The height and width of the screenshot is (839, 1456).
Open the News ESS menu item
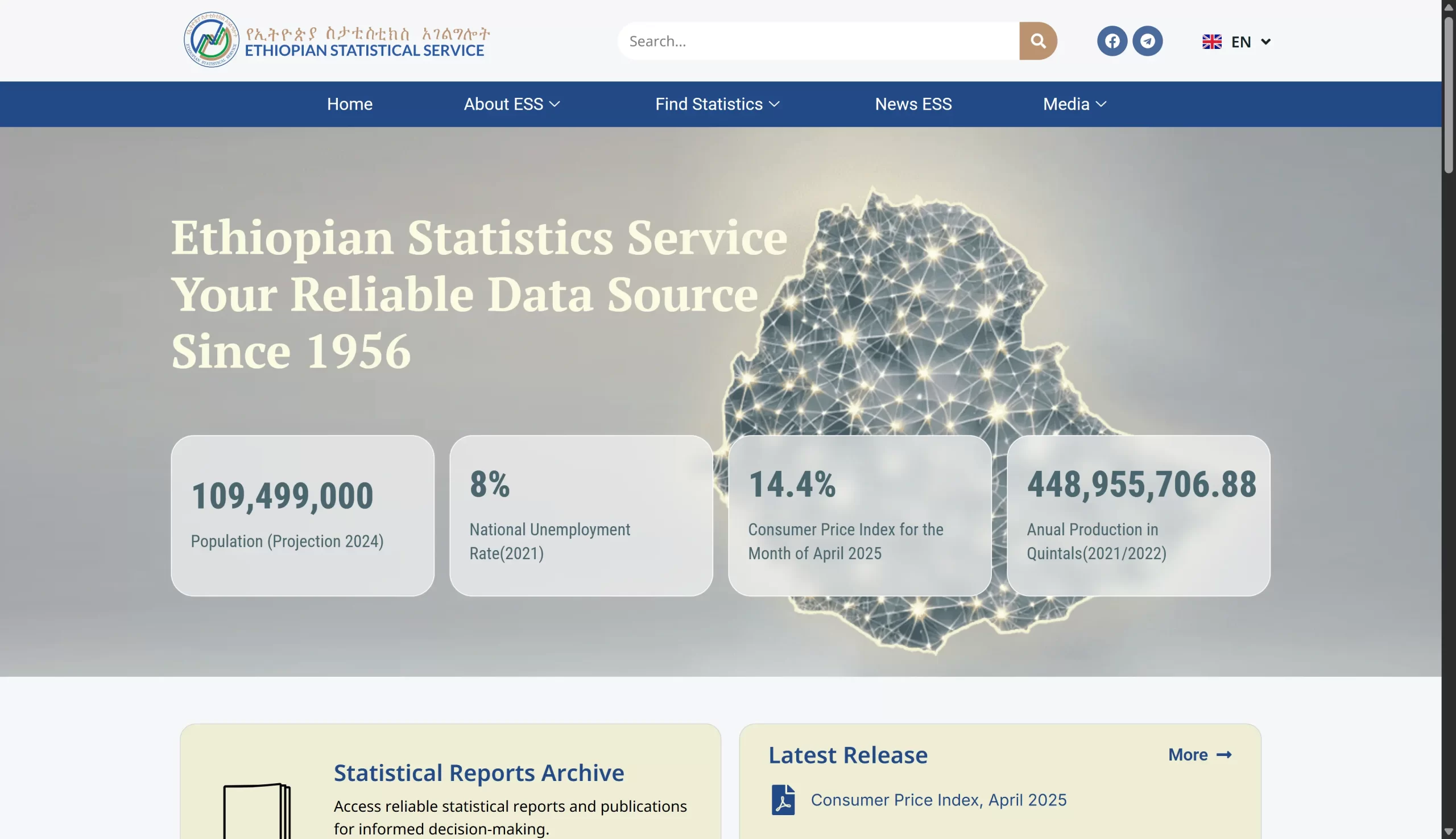coord(913,104)
